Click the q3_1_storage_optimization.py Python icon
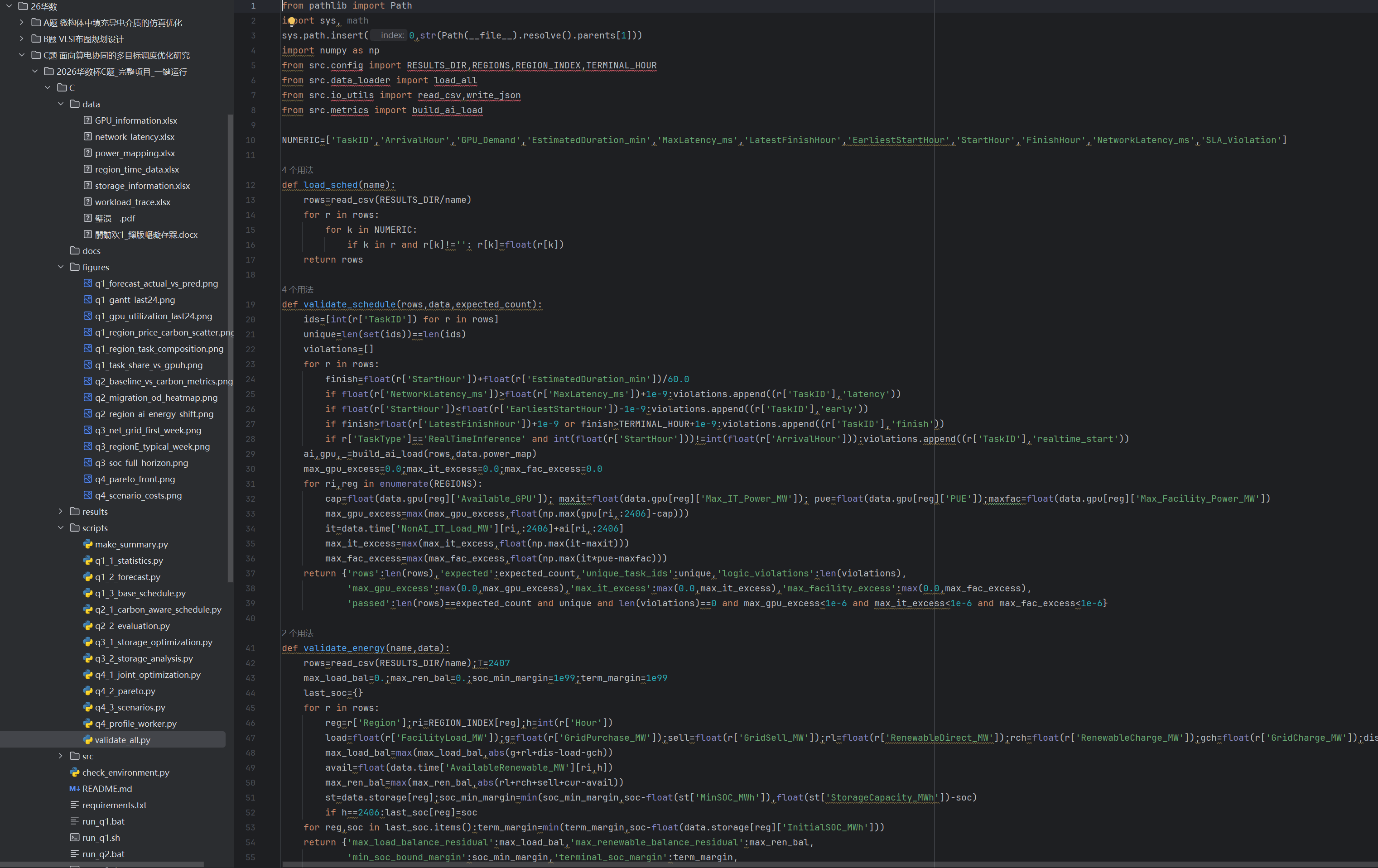Screen dimensions: 1378x868 click(87, 642)
